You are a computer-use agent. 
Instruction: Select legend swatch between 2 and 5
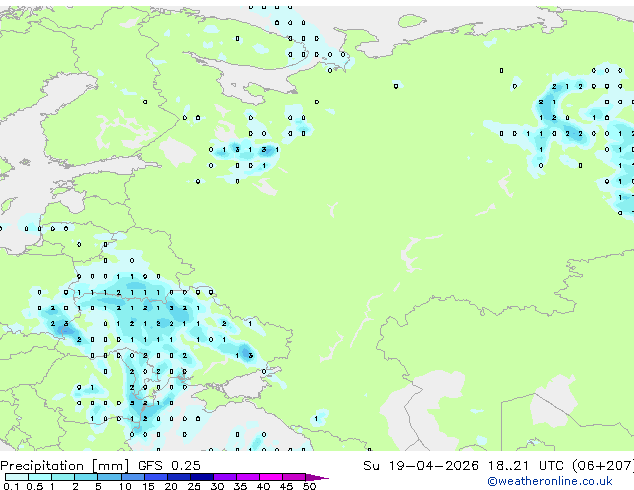pyautogui.click(x=86, y=477)
